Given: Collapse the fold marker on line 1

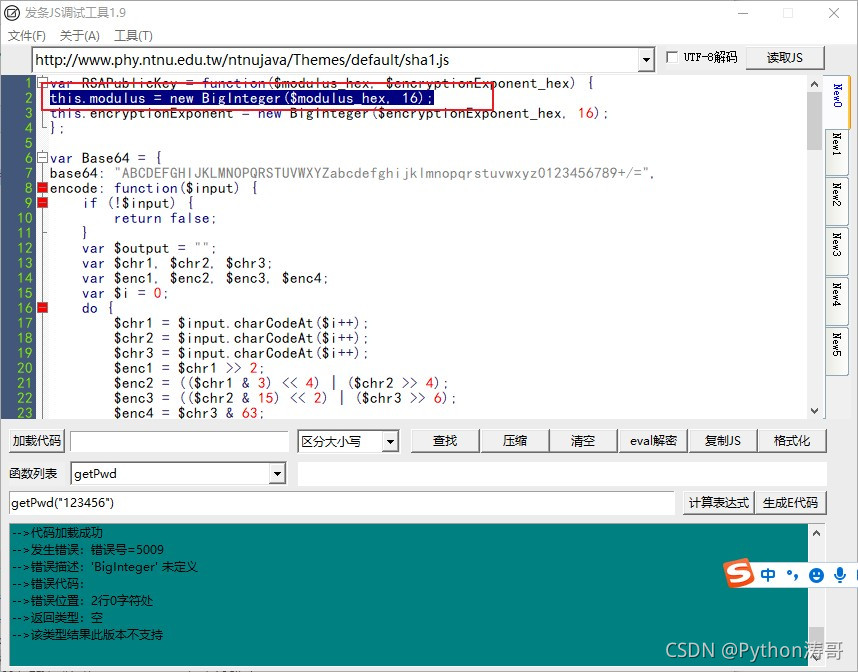Looking at the screenshot, I should pyautogui.click(x=43, y=83).
